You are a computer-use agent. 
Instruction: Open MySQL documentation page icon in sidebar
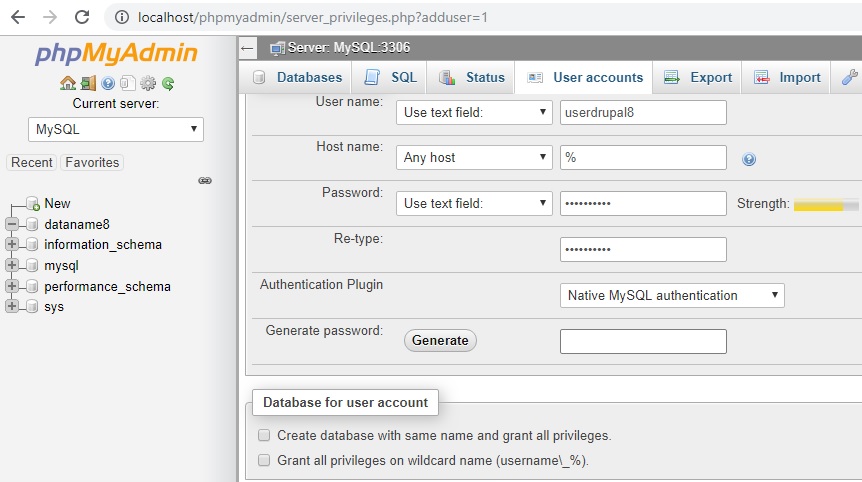click(x=128, y=83)
